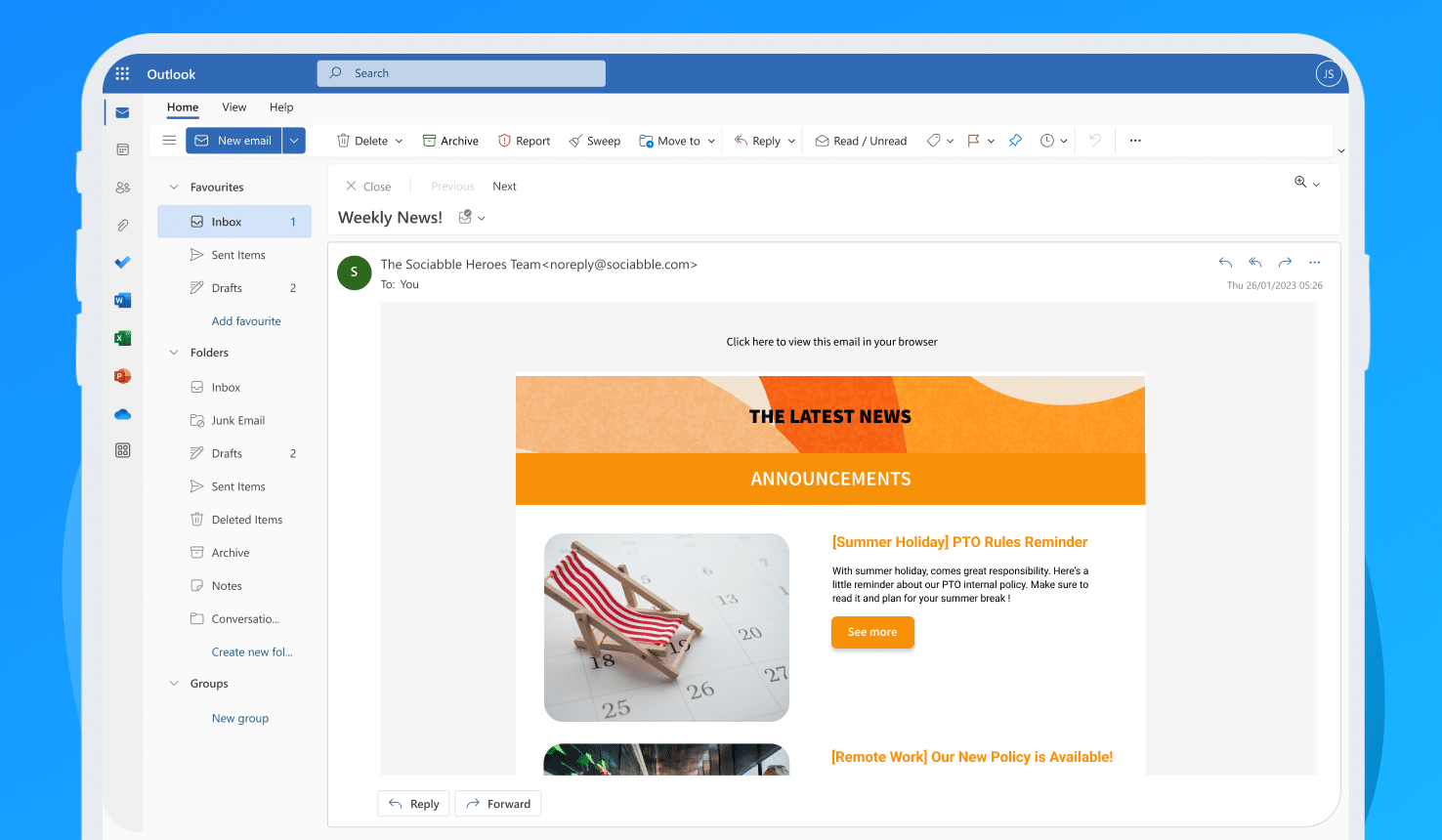The height and width of the screenshot is (840, 1442).
Task: Click the bottom Reply button
Action: [414, 804]
